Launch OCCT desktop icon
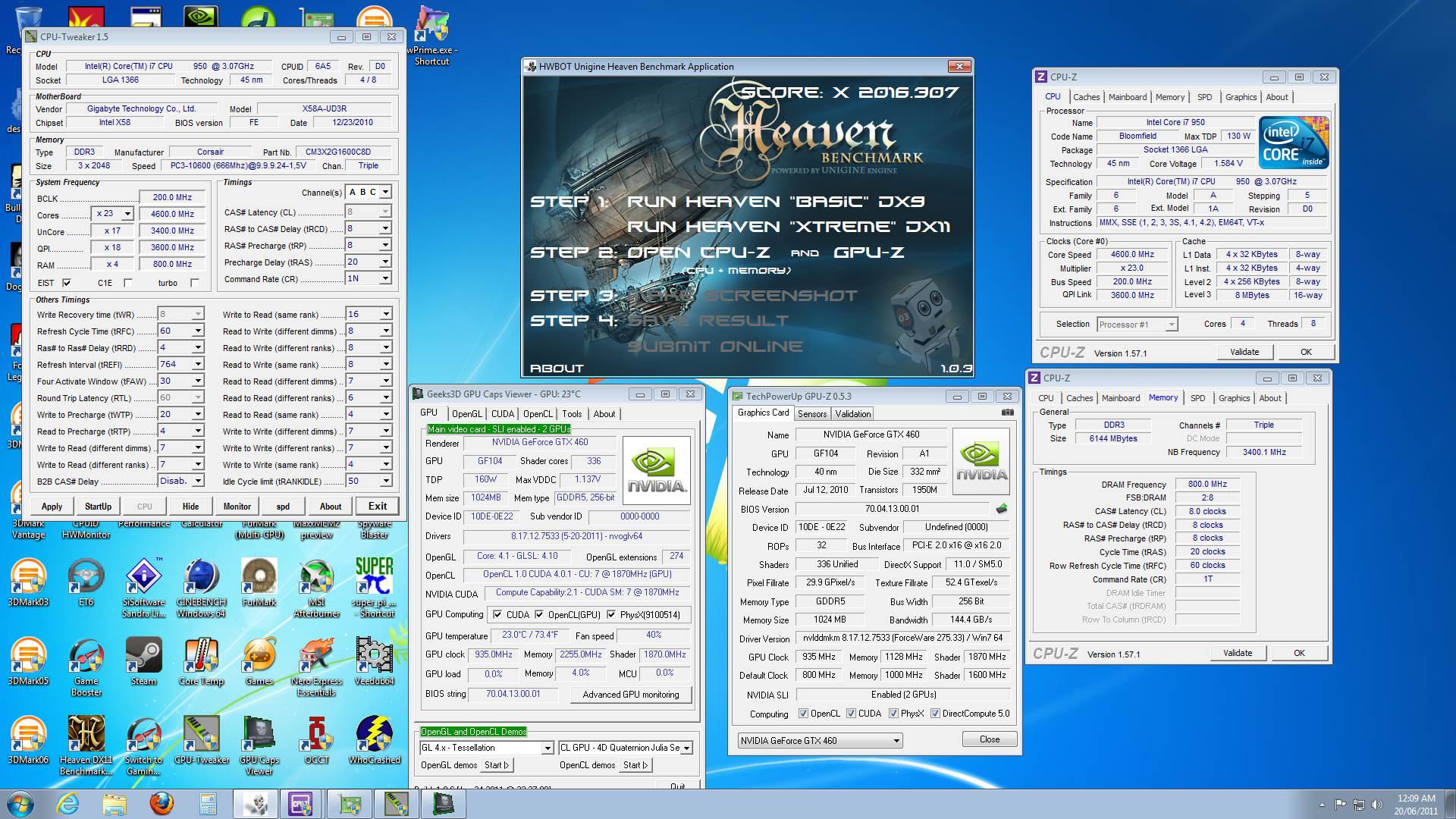The height and width of the screenshot is (819, 1456). pos(316,740)
